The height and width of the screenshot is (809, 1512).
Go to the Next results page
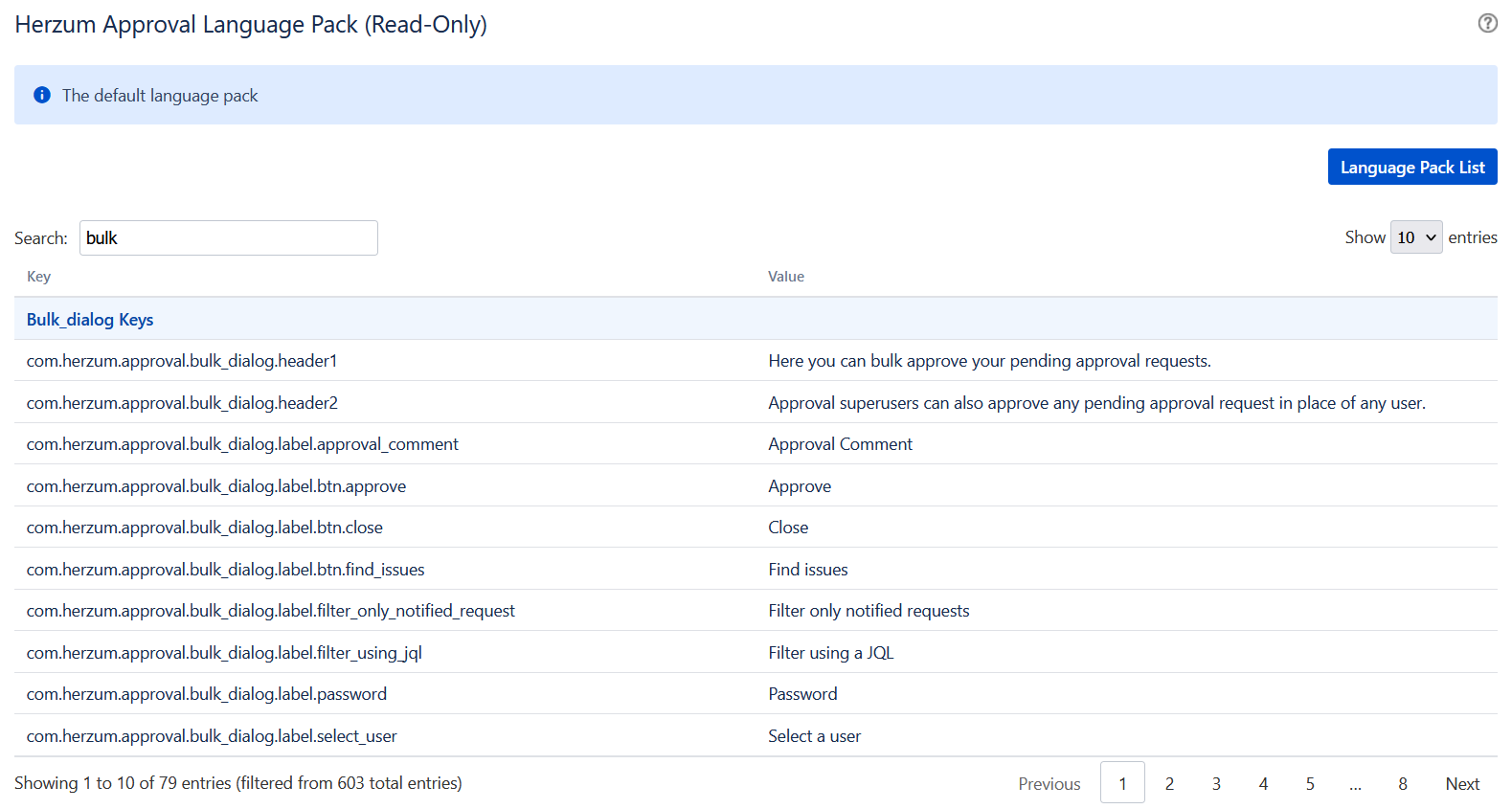pos(1462,783)
